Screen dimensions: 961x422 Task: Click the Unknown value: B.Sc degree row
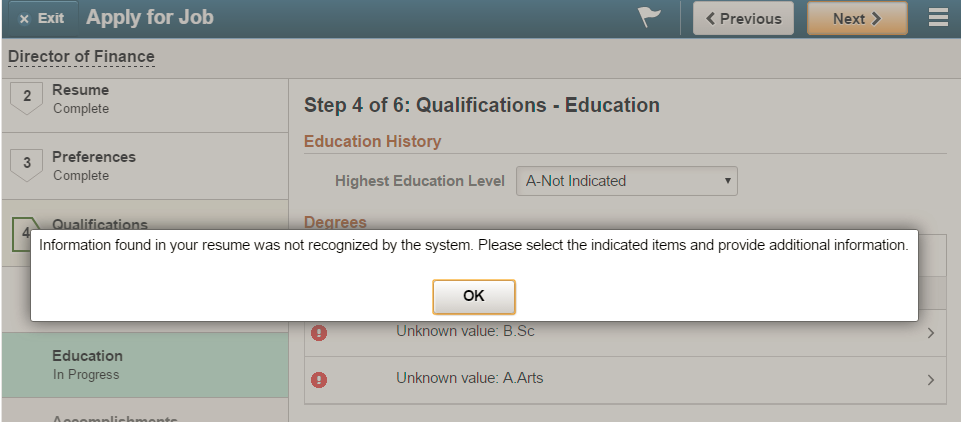coord(625,333)
